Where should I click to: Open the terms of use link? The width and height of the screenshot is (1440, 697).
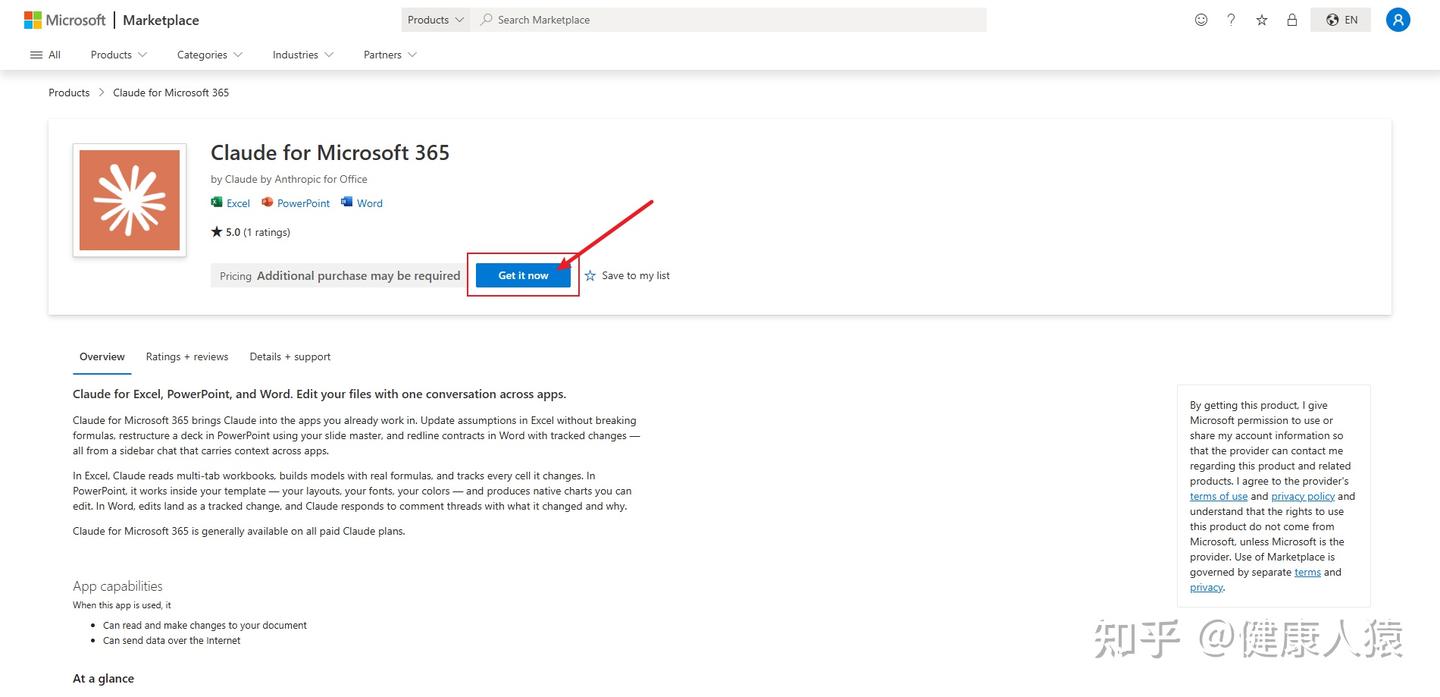pos(1218,496)
